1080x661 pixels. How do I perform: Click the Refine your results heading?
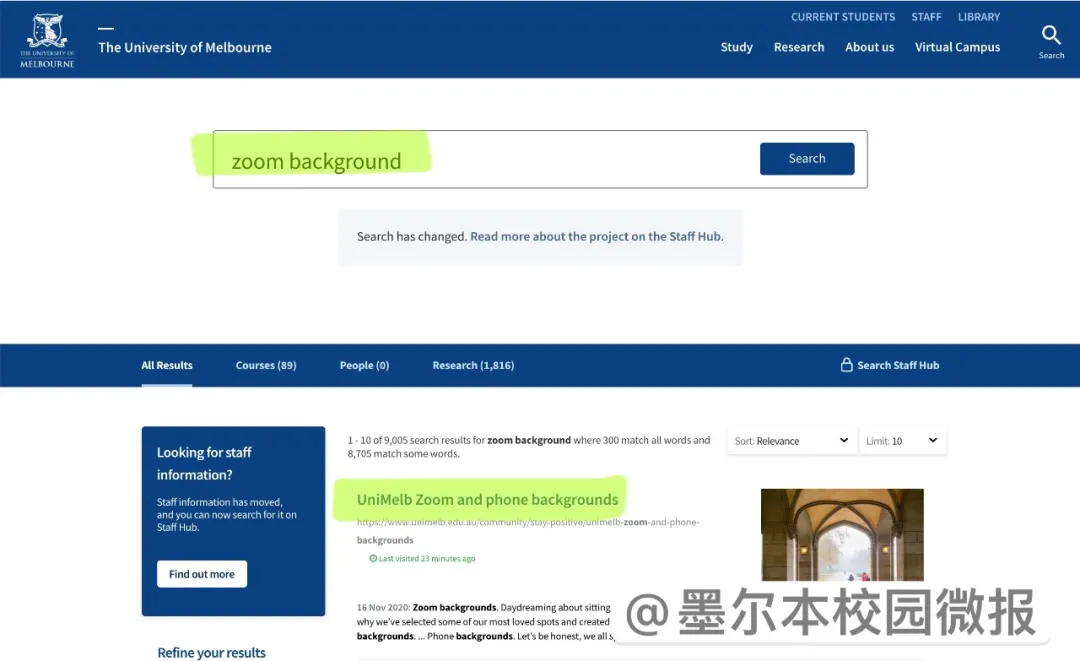211,653
